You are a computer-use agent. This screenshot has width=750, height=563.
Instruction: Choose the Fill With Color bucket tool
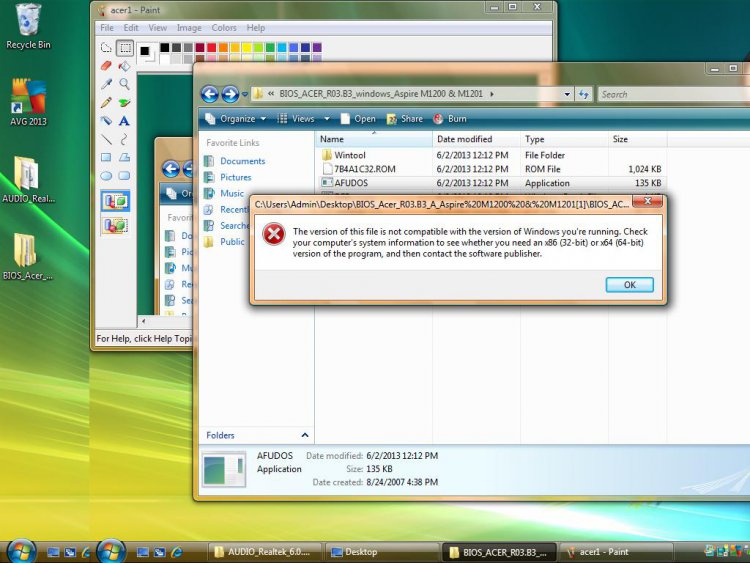[x=125, y=66]
